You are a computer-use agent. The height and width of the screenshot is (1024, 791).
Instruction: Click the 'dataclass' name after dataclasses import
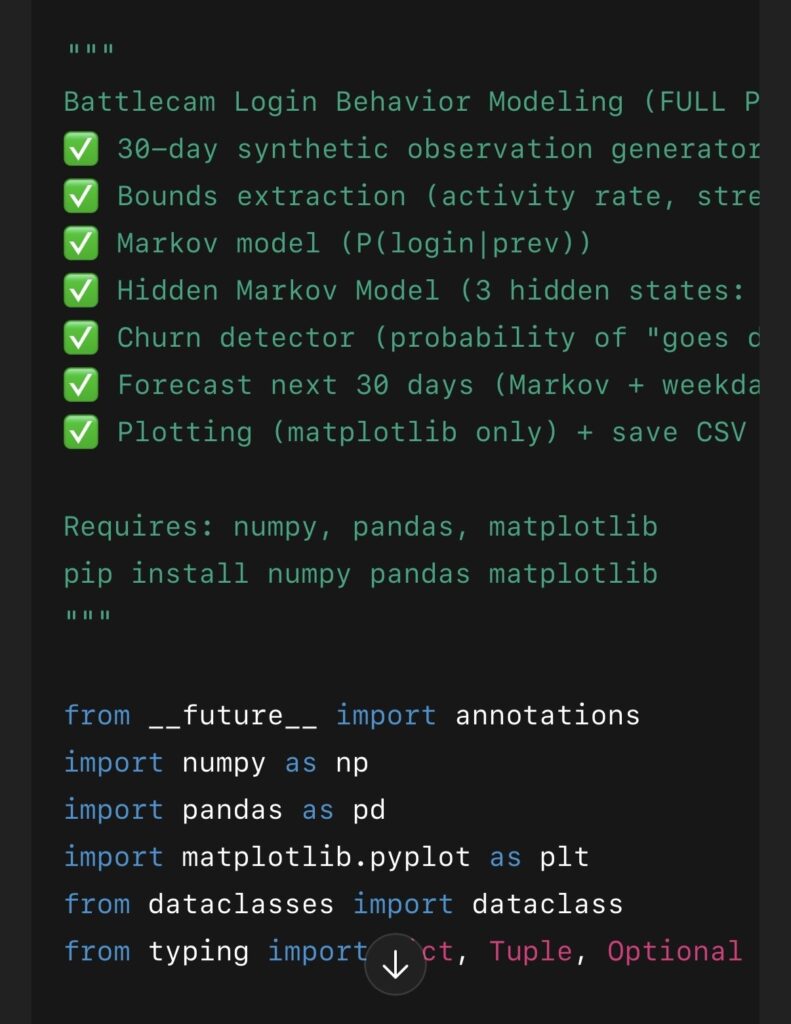click(547, 904)
